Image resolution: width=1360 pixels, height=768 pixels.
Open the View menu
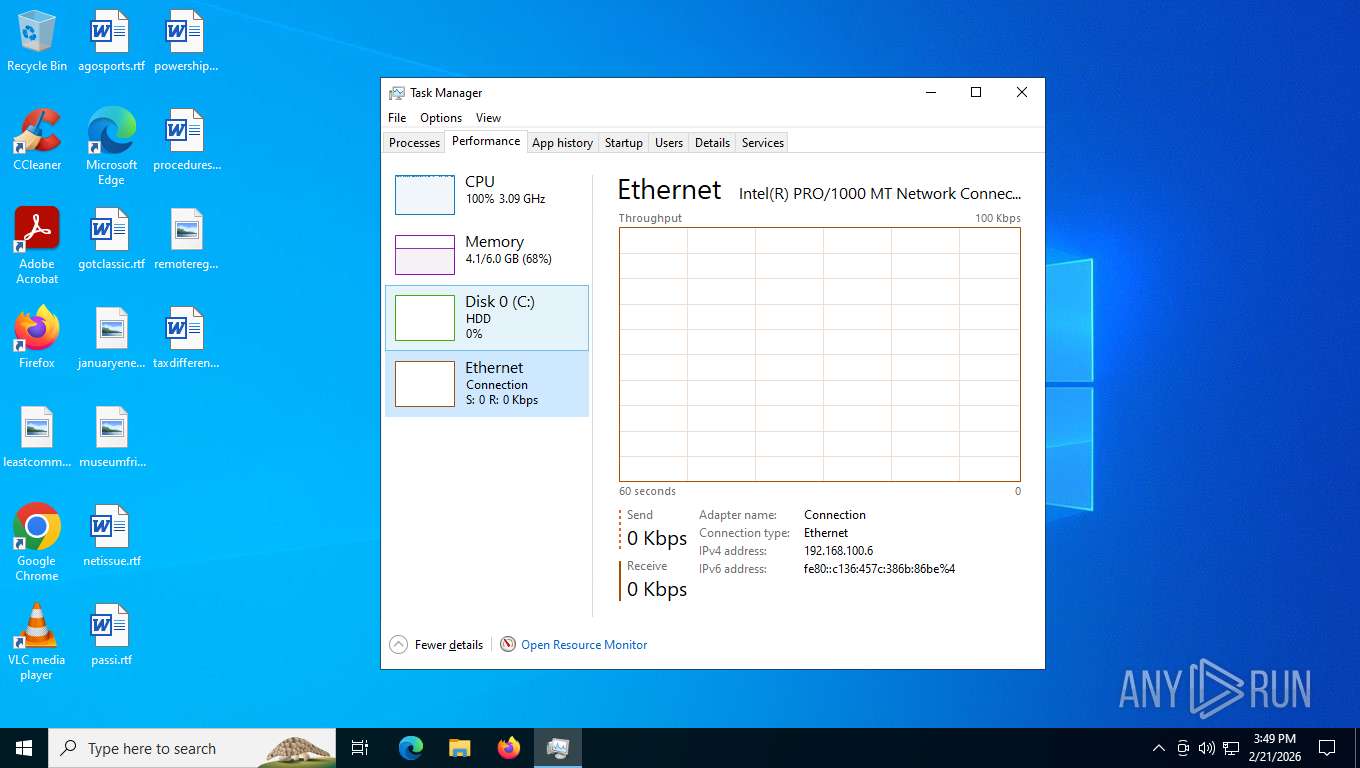coord(488,118)
